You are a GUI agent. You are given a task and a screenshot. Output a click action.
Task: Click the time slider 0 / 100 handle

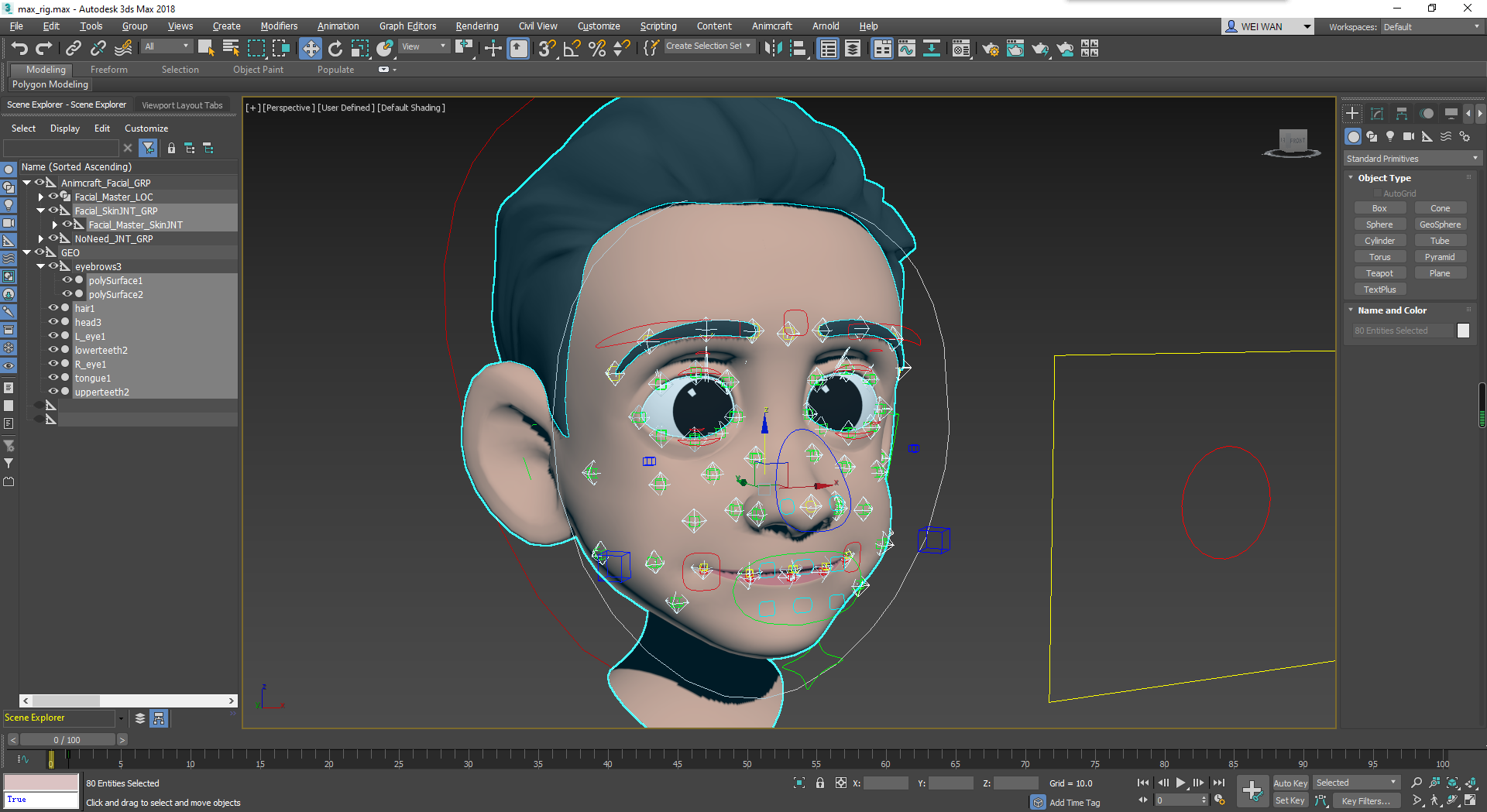point(67,740)
